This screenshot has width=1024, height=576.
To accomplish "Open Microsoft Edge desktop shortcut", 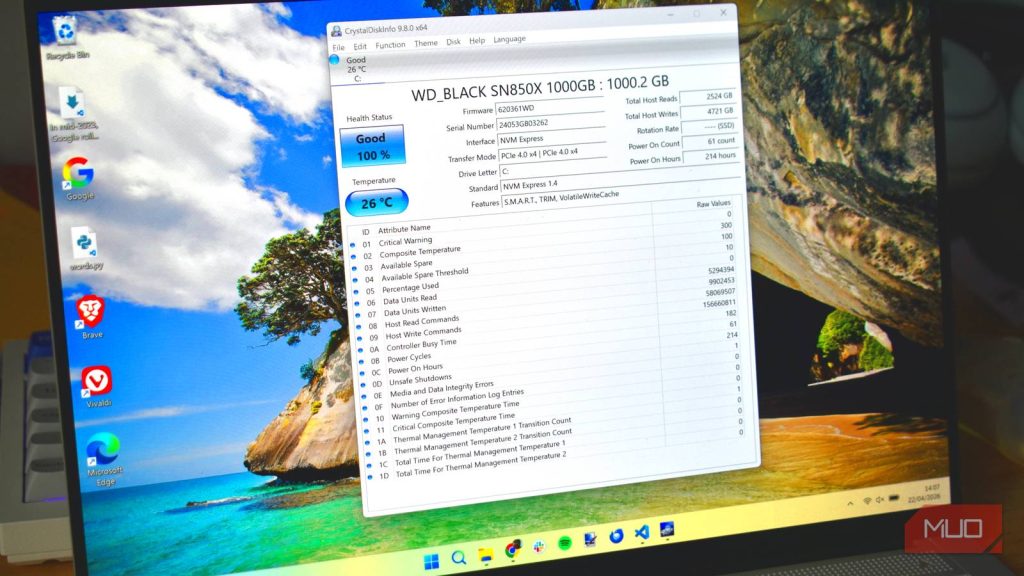I will (103, 459).
